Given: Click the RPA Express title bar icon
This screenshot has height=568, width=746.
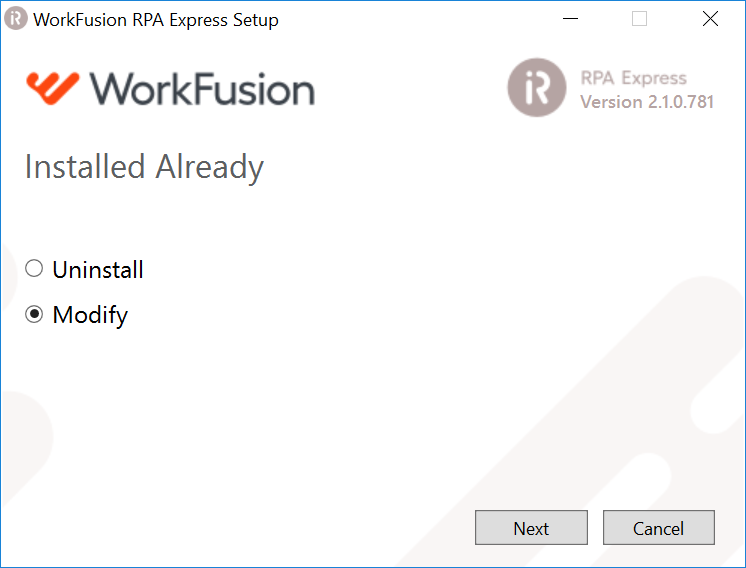Looking at the screenshot, I should (x=16, y=19).
